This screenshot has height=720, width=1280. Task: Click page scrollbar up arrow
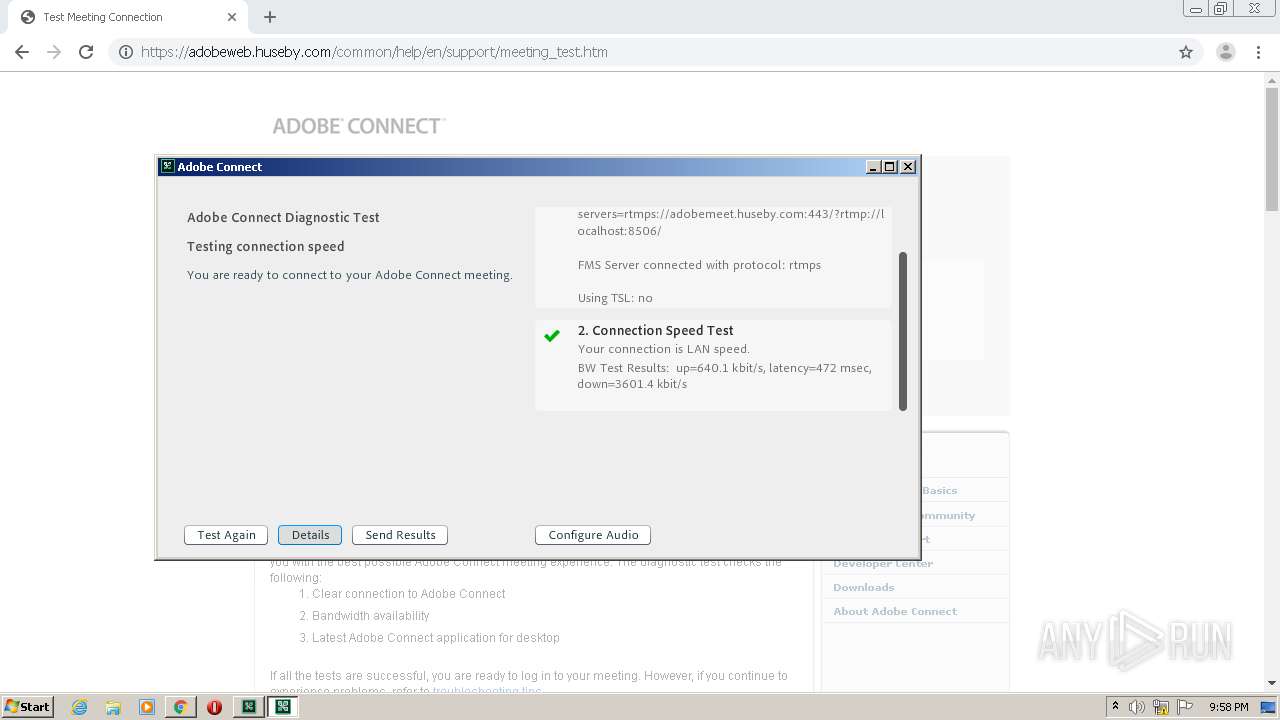click(x=1272, y=80)
